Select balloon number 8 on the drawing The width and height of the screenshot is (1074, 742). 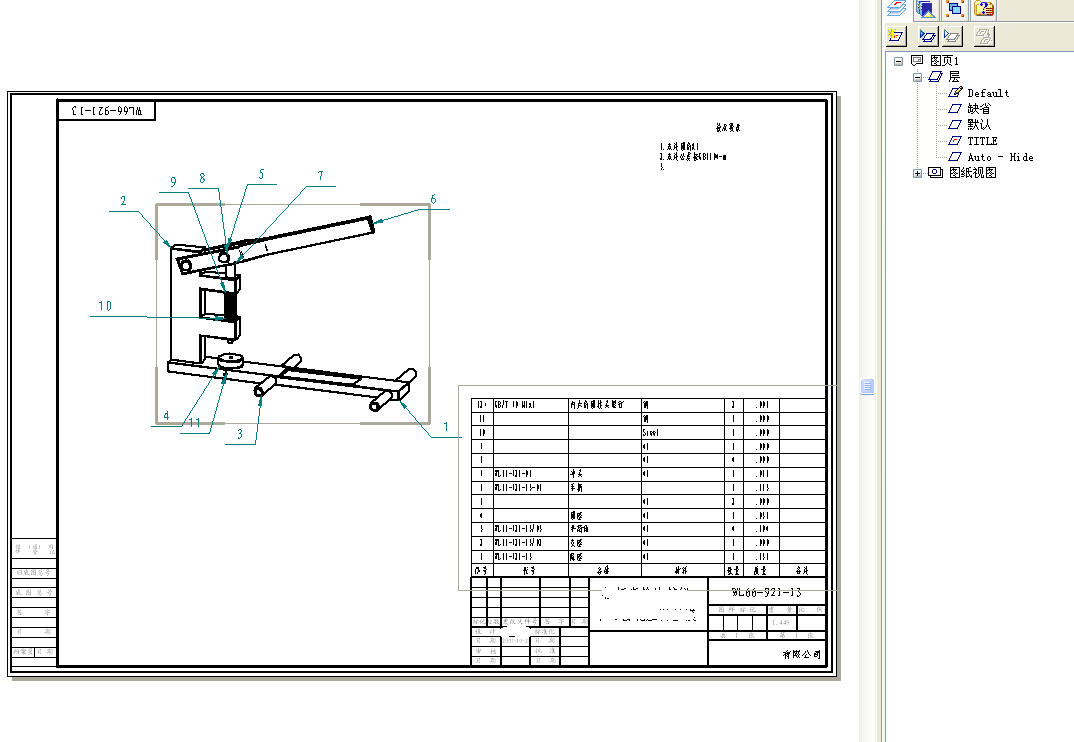point(202,178)
